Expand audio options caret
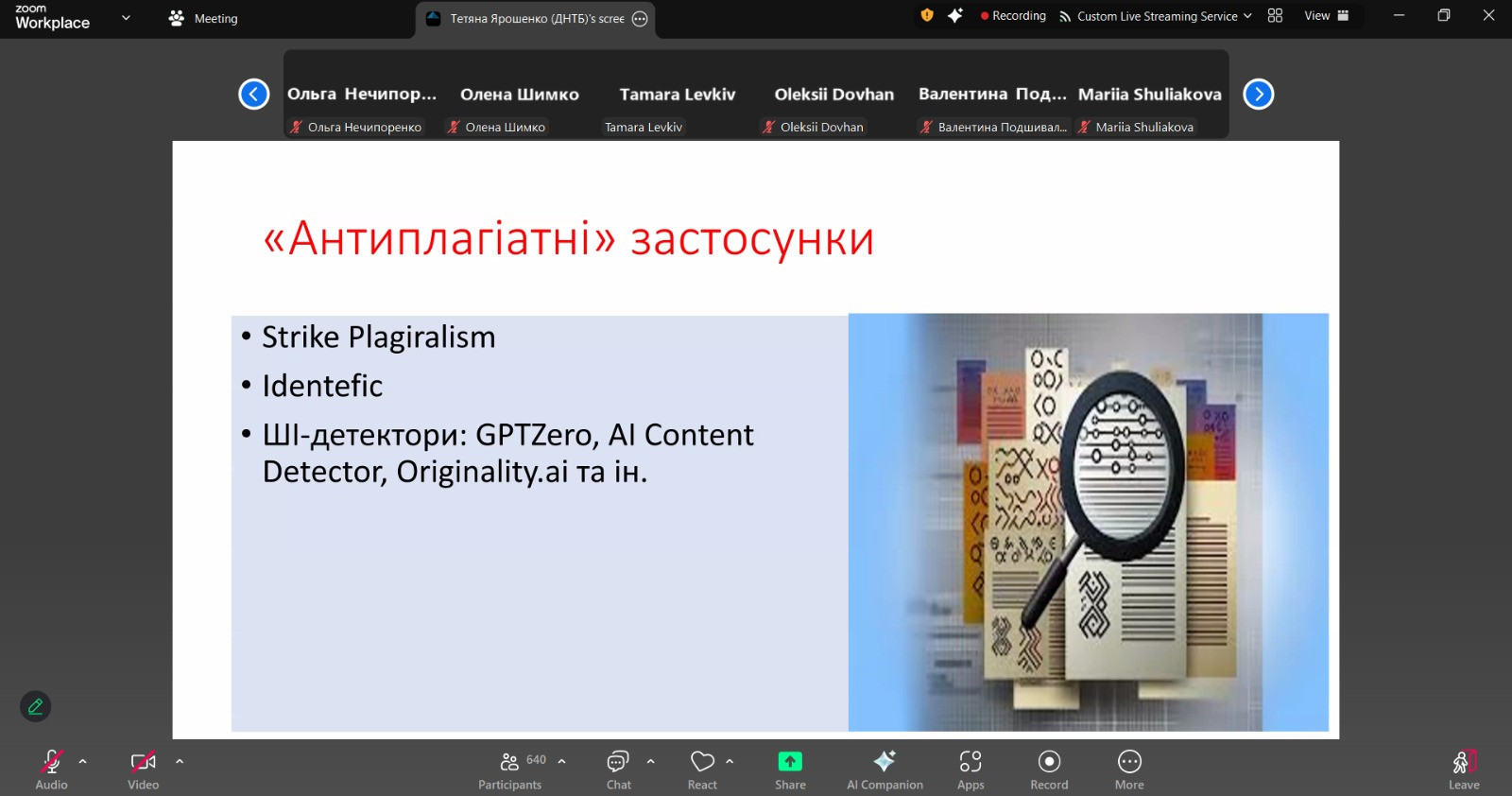The width and height of the screenshot is (1512, 796). (83, 761)
